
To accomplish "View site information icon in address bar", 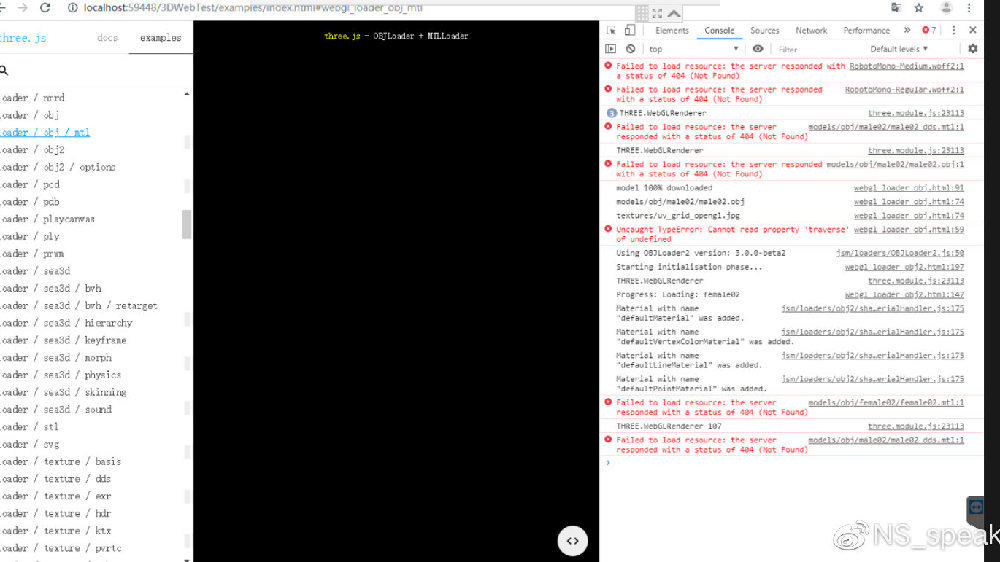I will [73, 8].
